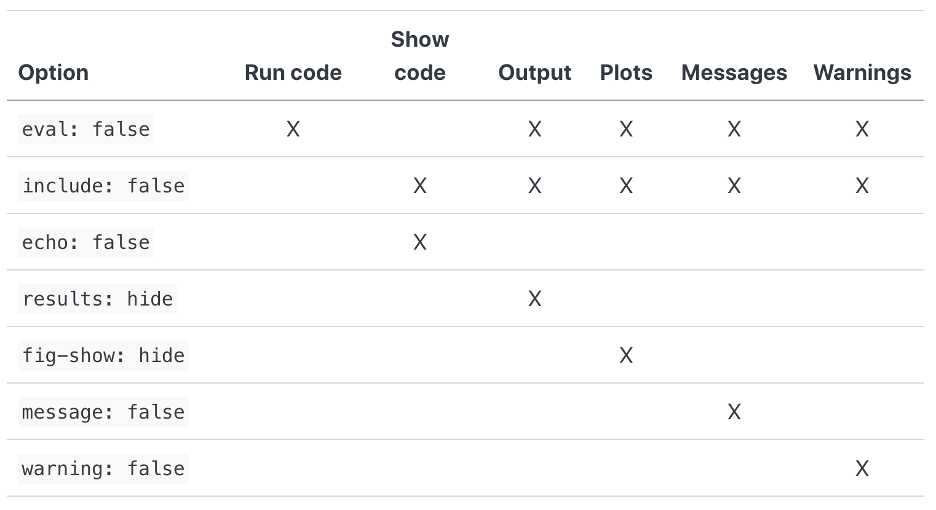Image resolution: width=936 pixels, height=510 pixels.
Task: Click the X under Messages for message: false
Action: point(734,412)
